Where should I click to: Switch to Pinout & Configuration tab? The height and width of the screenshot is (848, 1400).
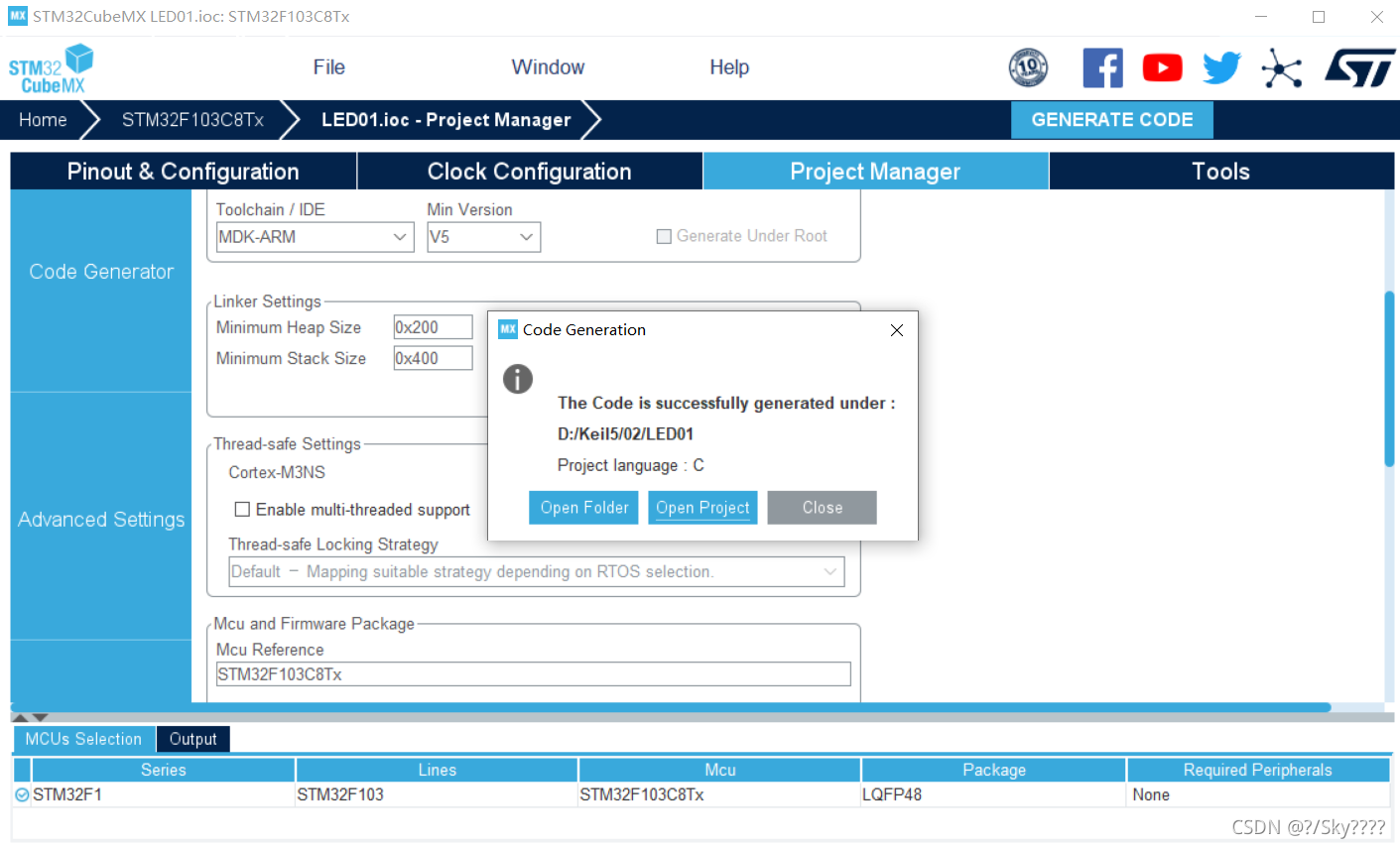pyautogui.click(x=184, y=171)
